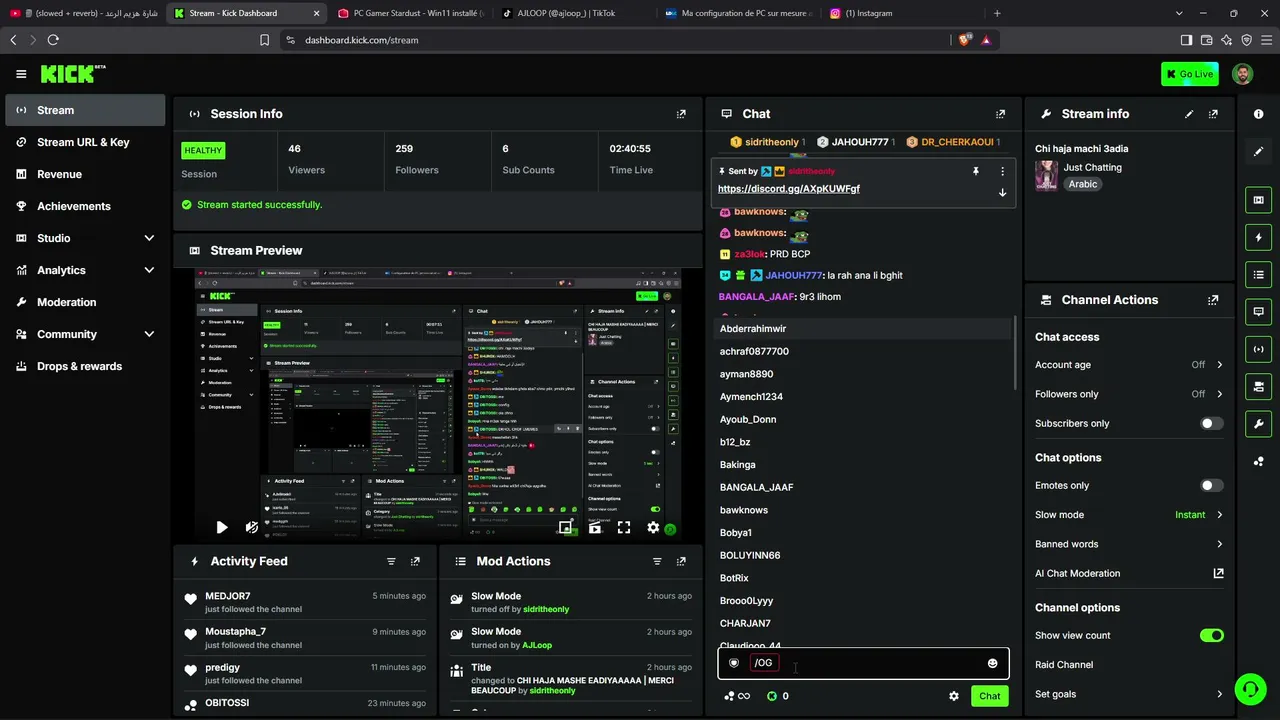Click the edit layout pencil in the right sidebar

point(1258,152)
